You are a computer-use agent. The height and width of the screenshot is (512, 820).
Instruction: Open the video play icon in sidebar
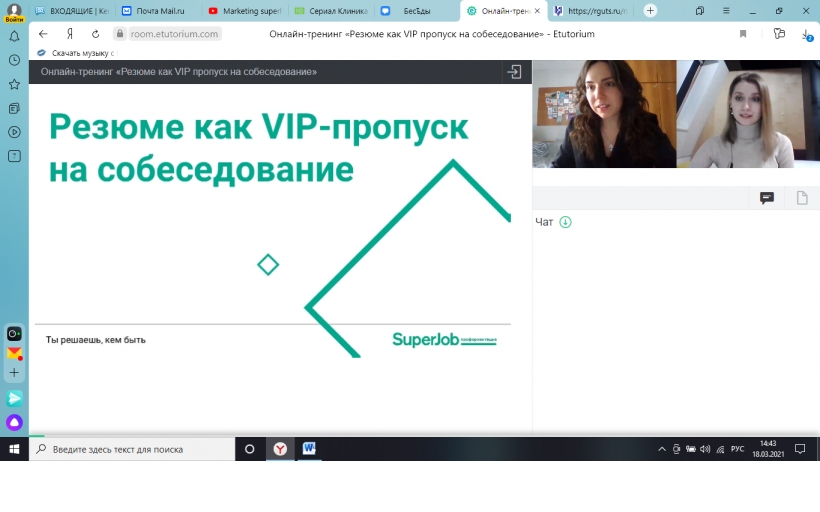click(14, 132)
